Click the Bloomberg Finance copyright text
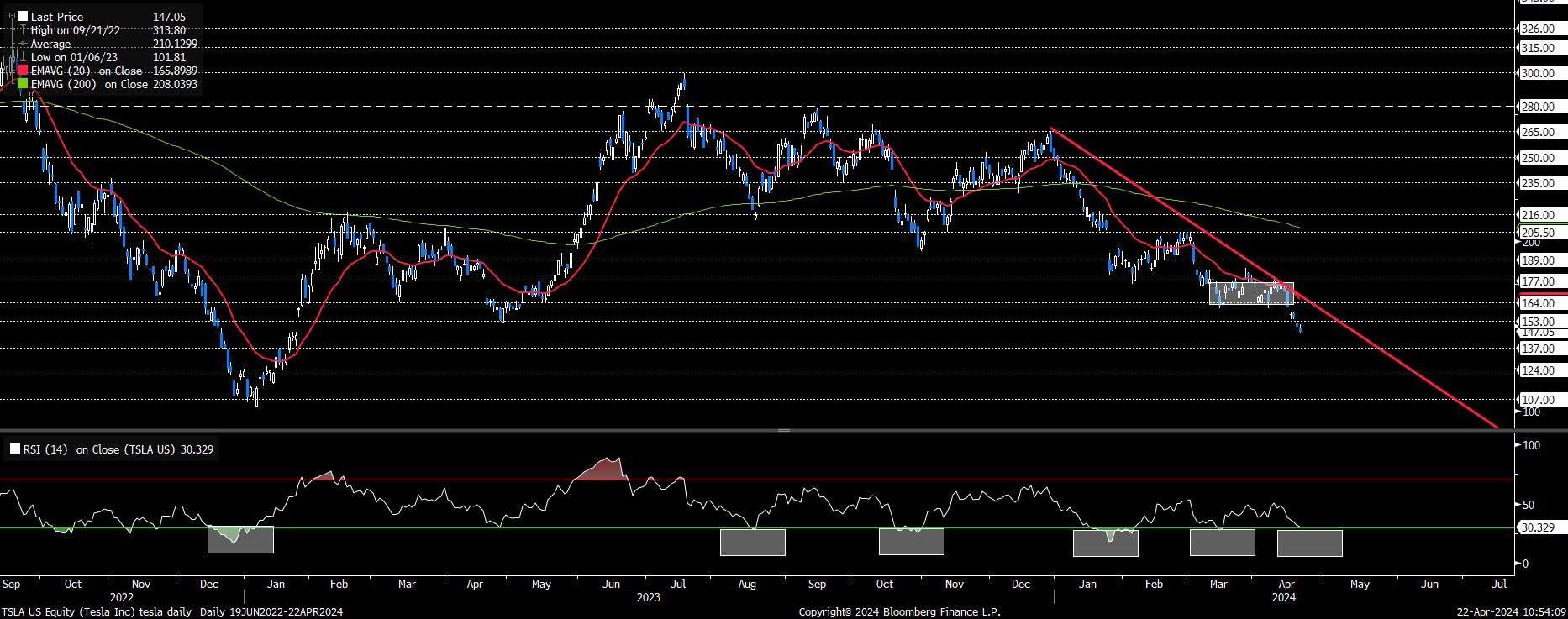Screen dimensions: 1568x619 (x=899, y=612)
